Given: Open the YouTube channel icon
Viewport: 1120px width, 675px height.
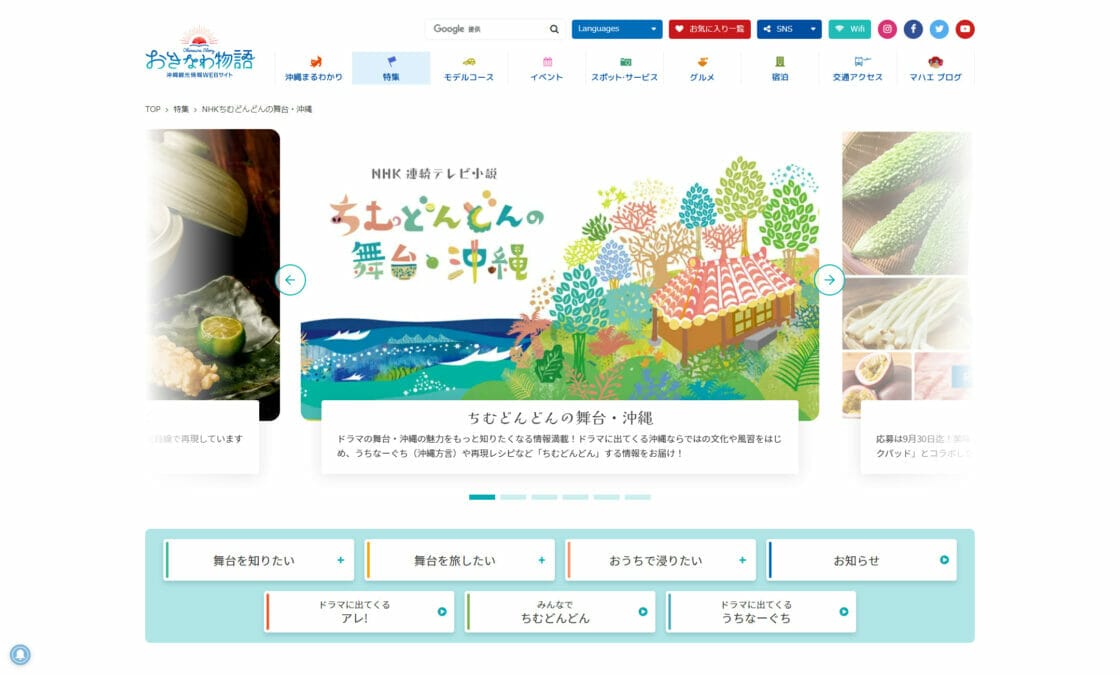Looking at the screenshot, I should pyautogui.click(x=965, y=29).
